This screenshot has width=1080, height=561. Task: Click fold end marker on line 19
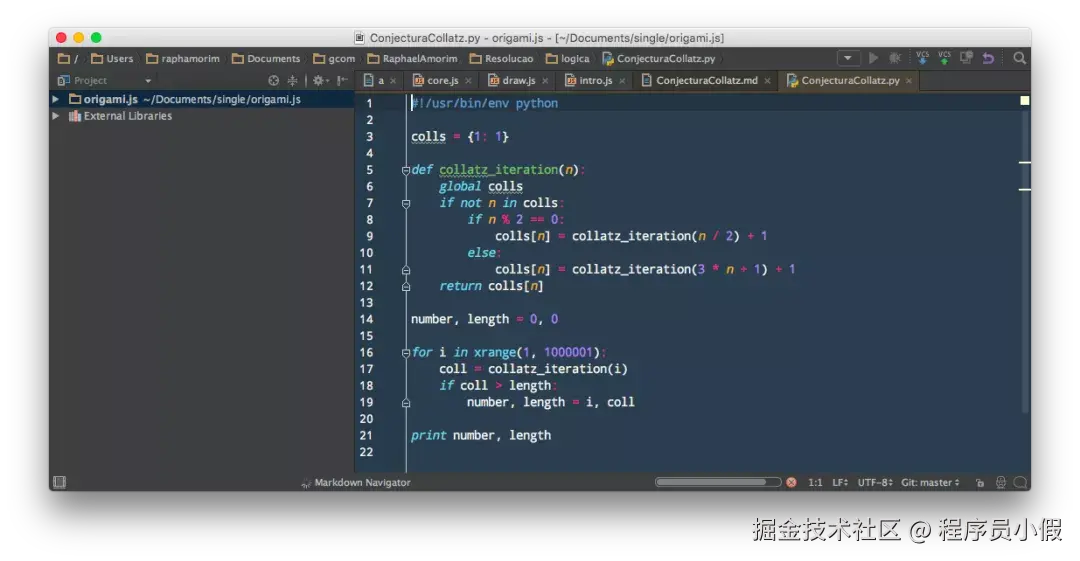coord(406,402)
